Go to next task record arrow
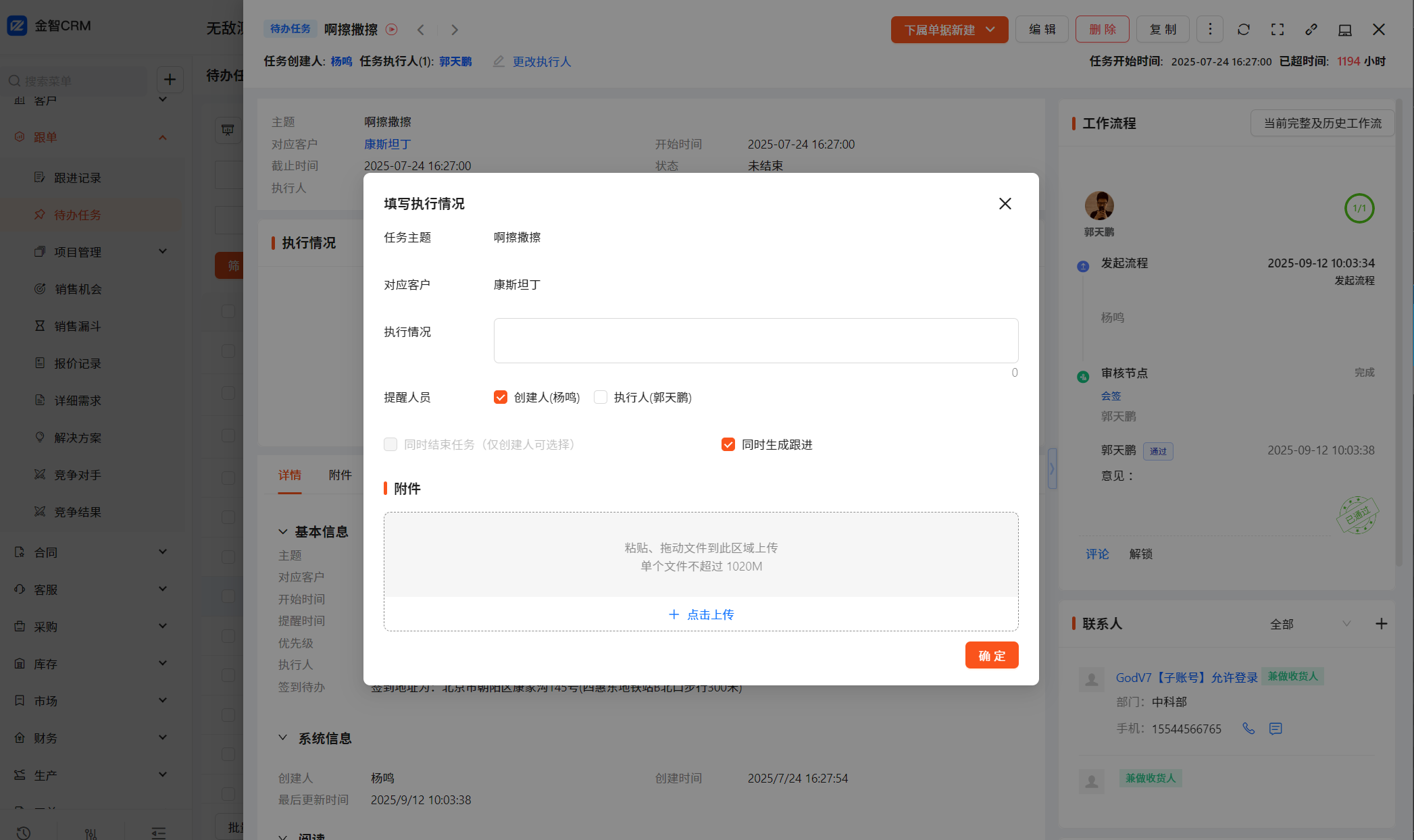This screenshot has width=1414, height=840. 455,30
